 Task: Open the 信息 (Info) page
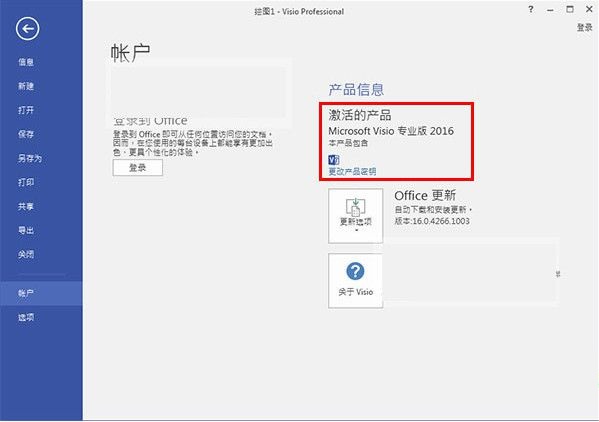26,62
